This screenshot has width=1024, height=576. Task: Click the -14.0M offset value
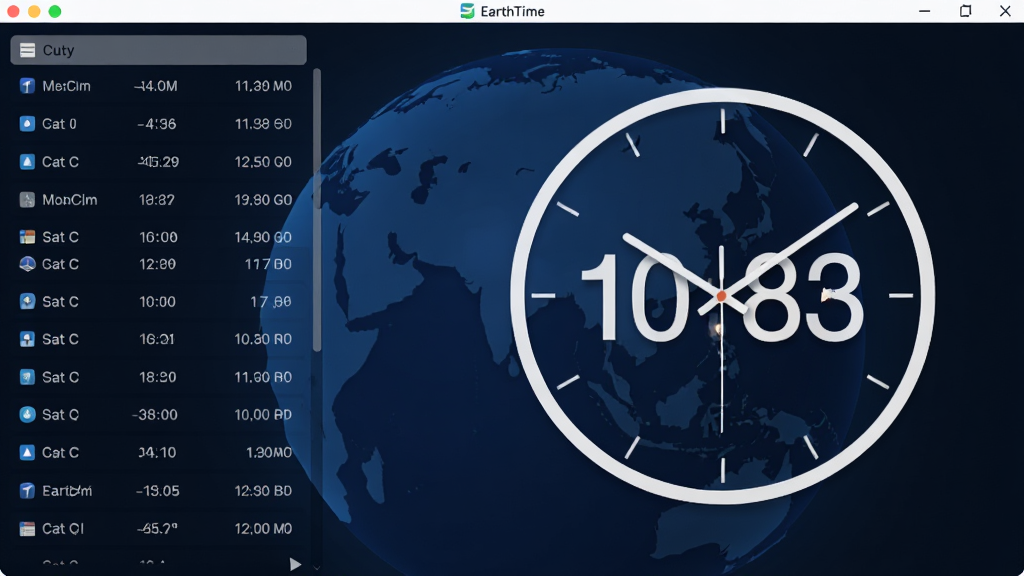[x=155, y=86]
